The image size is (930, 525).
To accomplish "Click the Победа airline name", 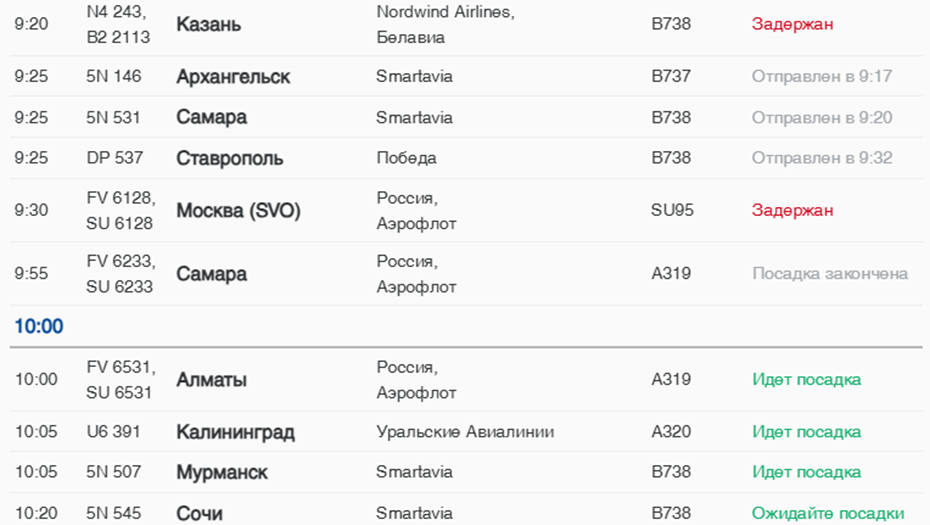I will (406, 158).
